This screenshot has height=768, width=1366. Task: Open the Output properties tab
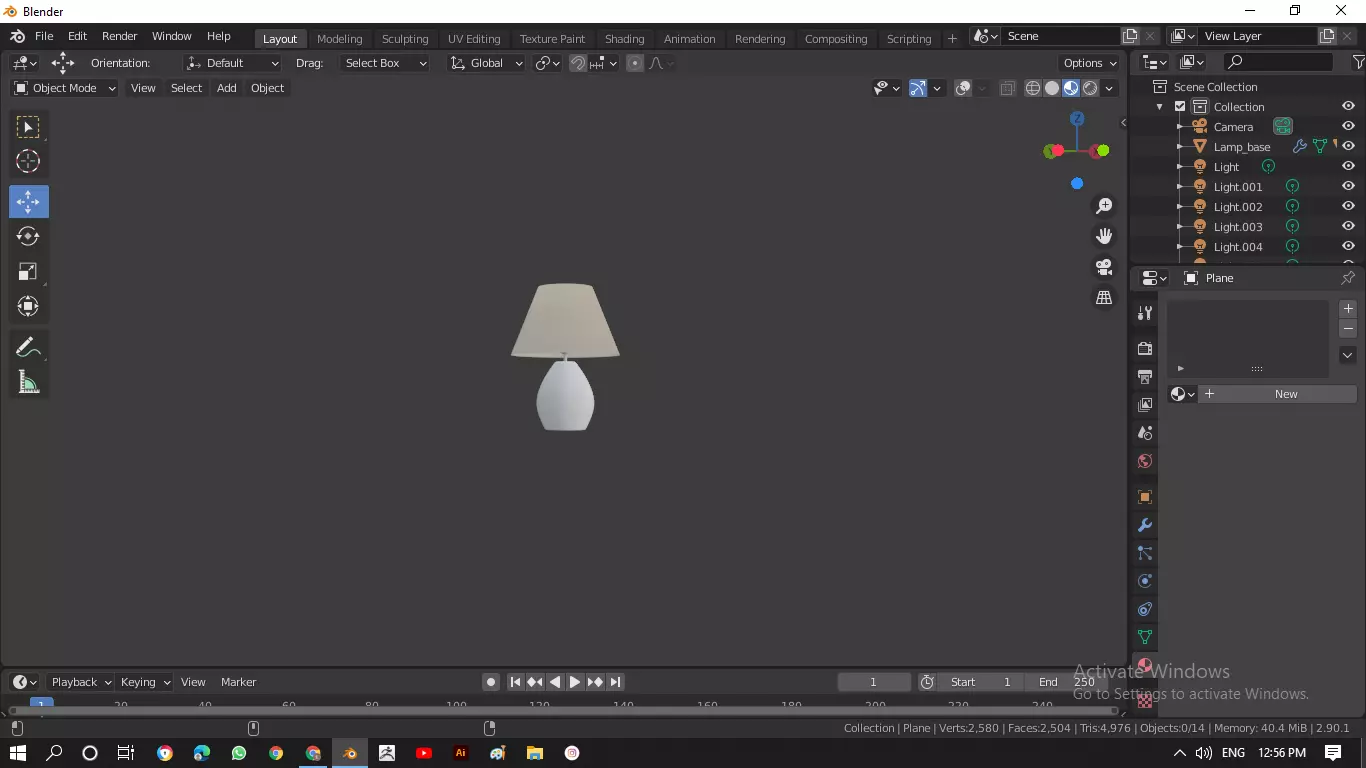(x=1145, y=377)
